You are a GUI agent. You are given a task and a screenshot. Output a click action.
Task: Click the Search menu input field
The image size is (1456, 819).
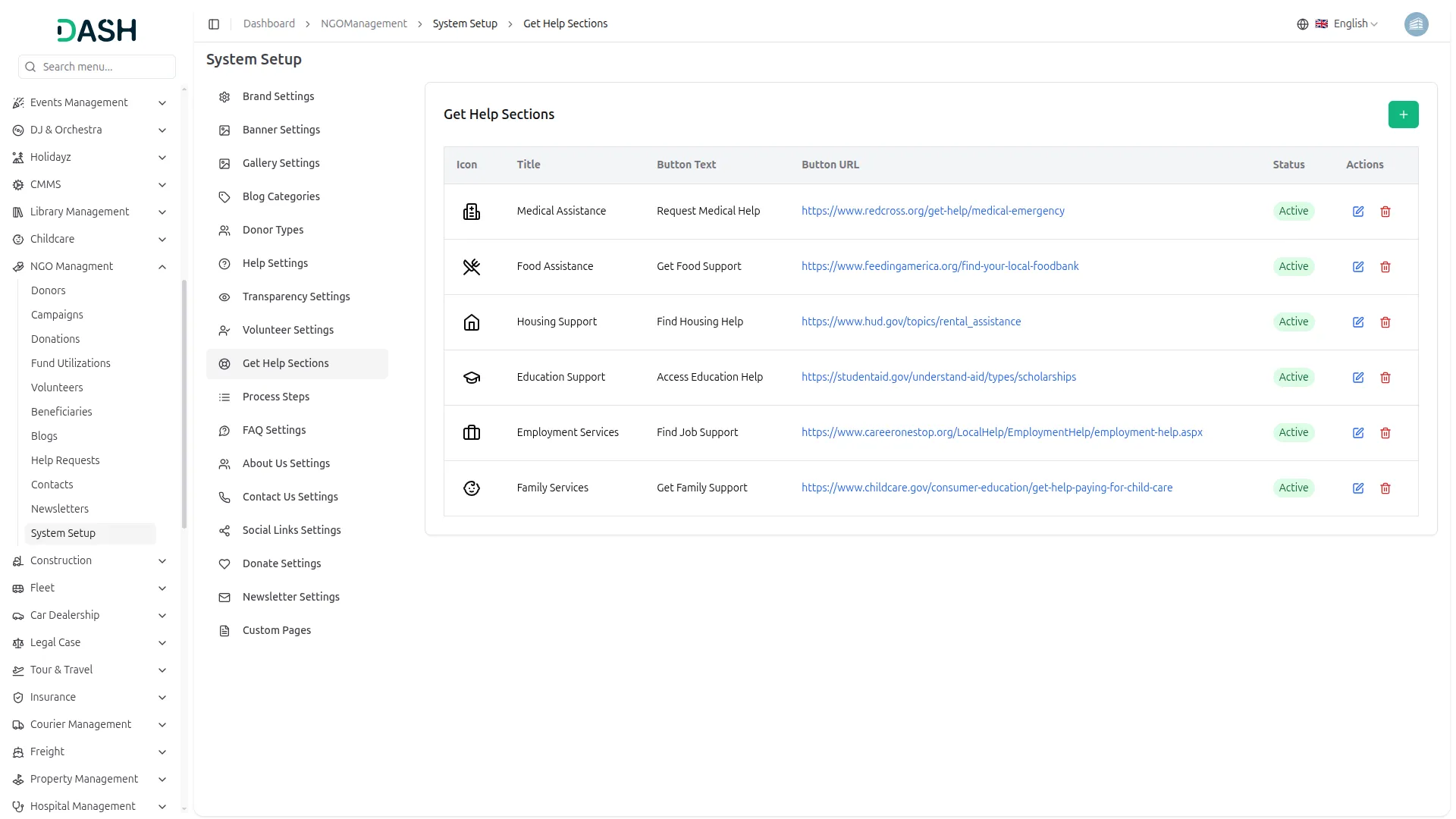(x=105, y=67)
